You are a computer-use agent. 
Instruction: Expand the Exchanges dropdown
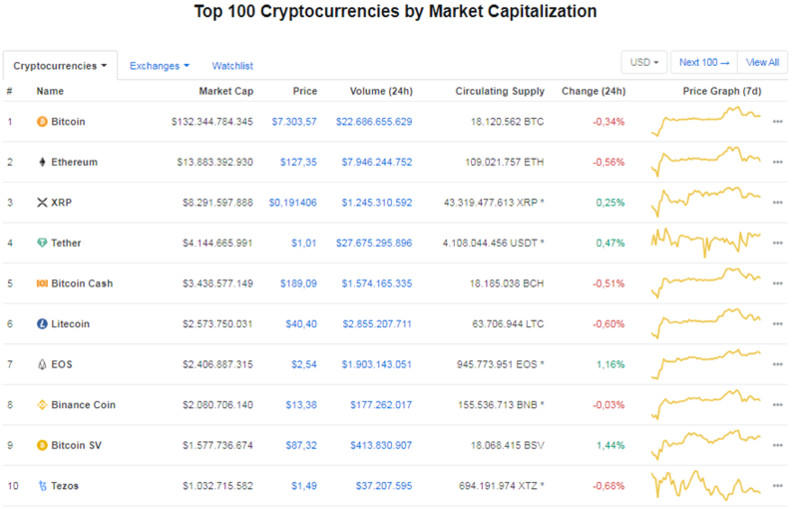pyautogui.click(x=159, y=66)
